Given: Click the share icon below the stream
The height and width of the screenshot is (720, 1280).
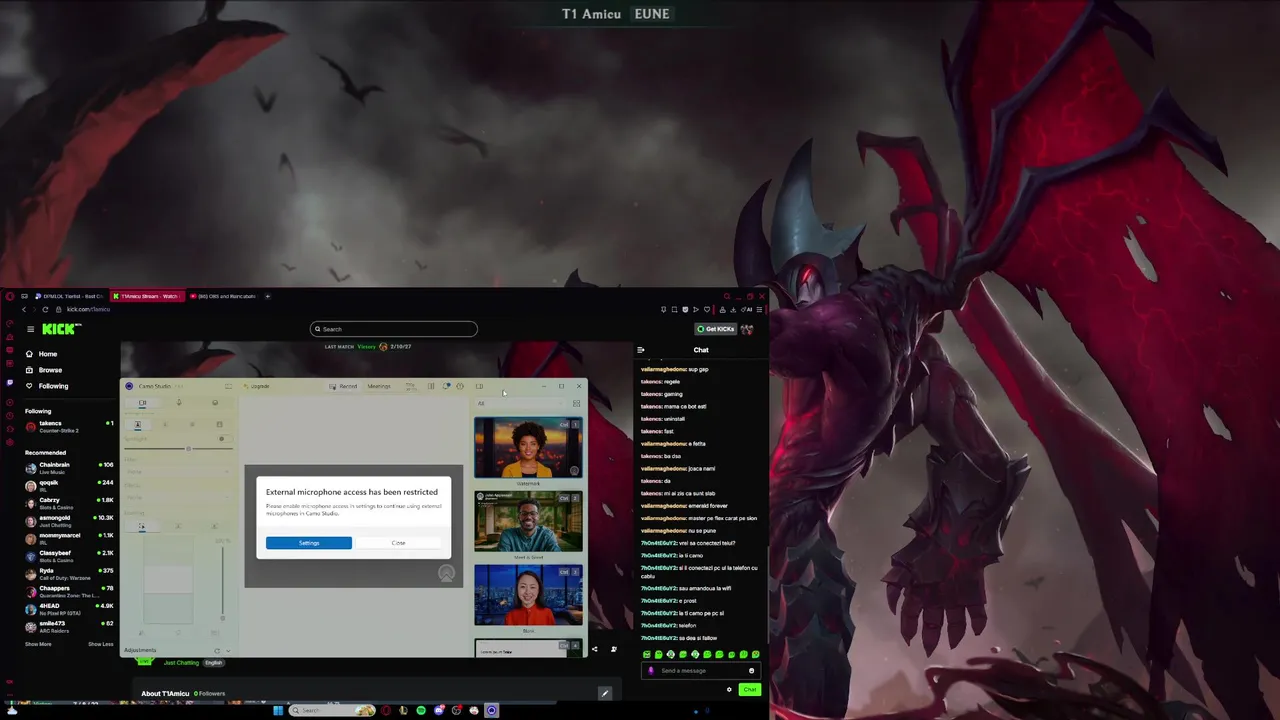Looking at the screenshot, I should click(594, 649).
